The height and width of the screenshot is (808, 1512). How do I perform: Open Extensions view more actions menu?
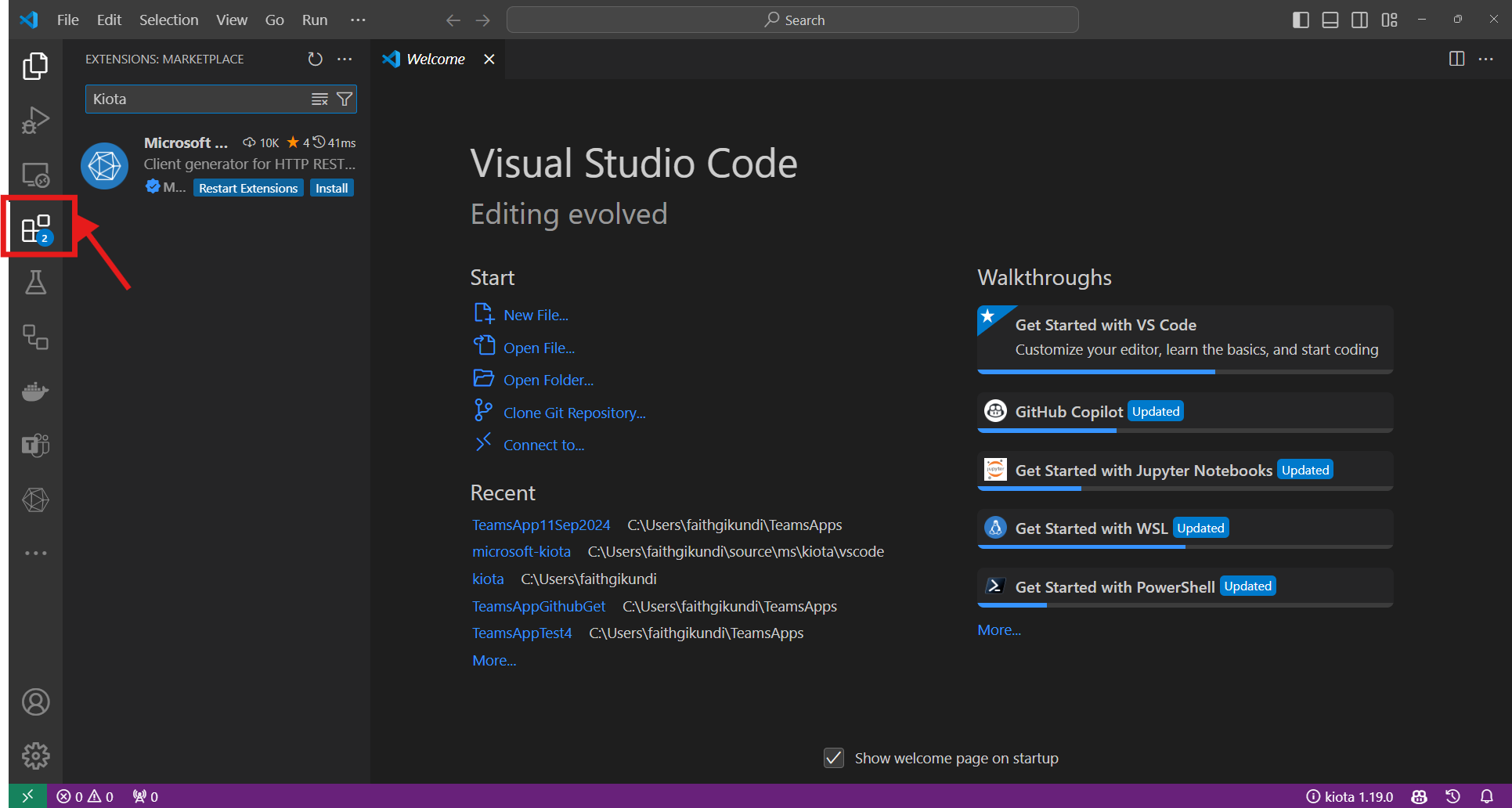tap(345, 60)
